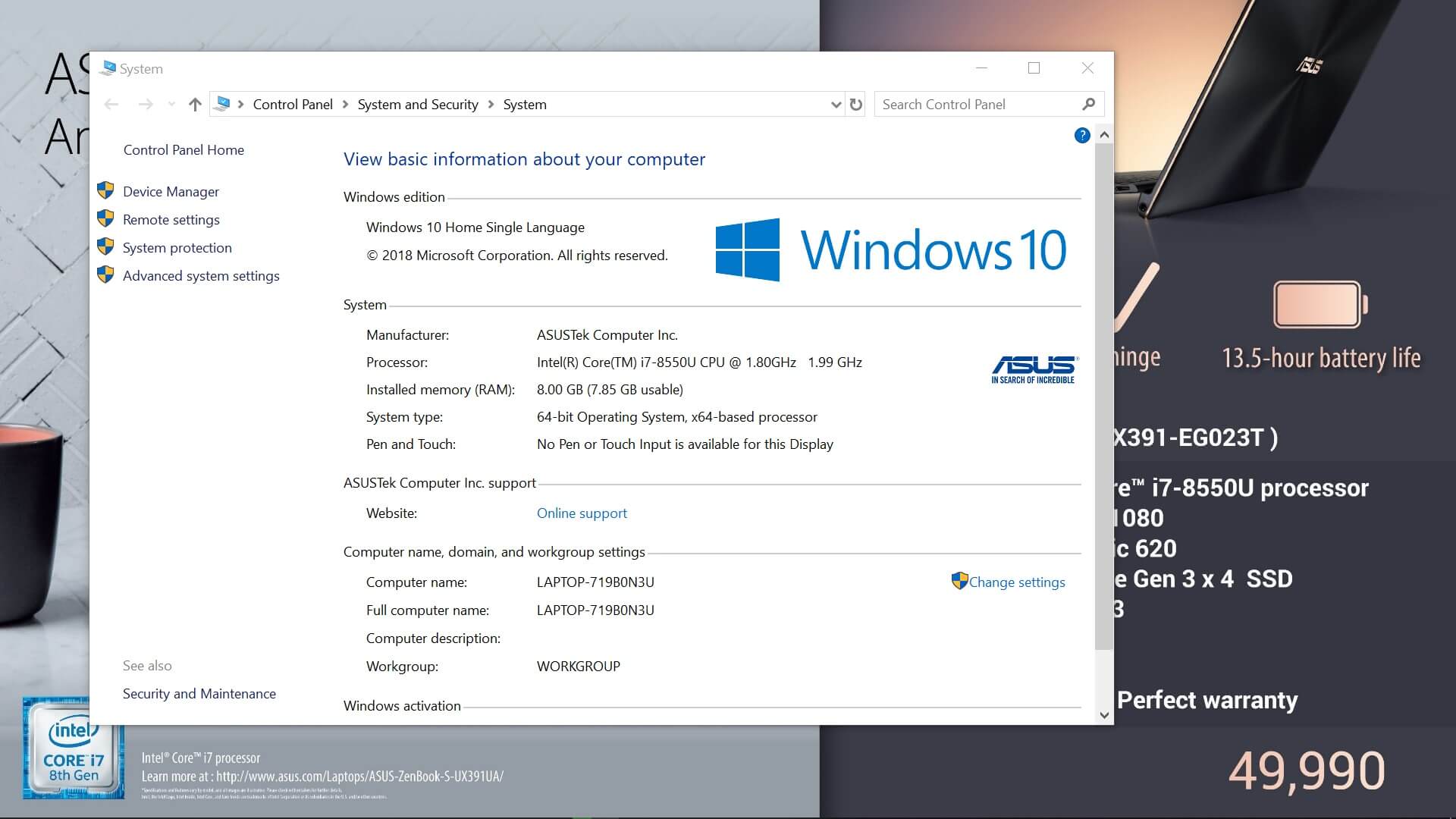Click the 64-bit Operating System value
Viewport: 1456px width, 819px height.
point(677,417)
